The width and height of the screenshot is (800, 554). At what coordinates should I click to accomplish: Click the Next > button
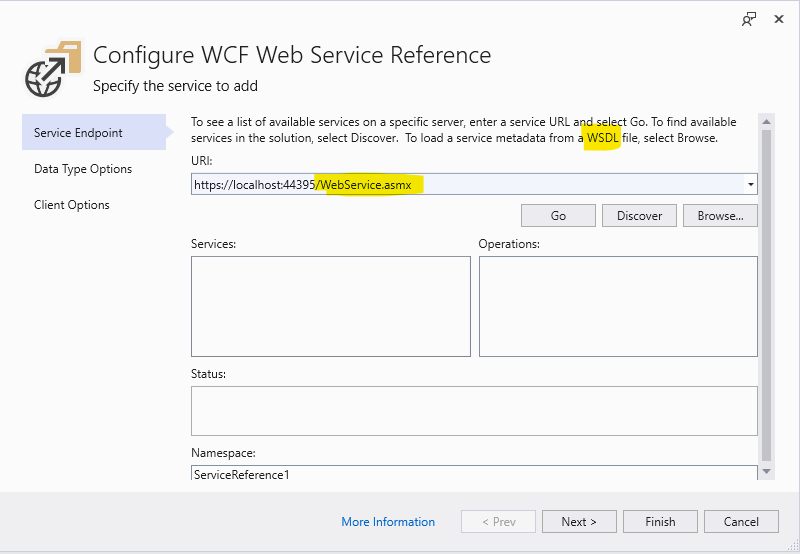(x=579, y=521)
